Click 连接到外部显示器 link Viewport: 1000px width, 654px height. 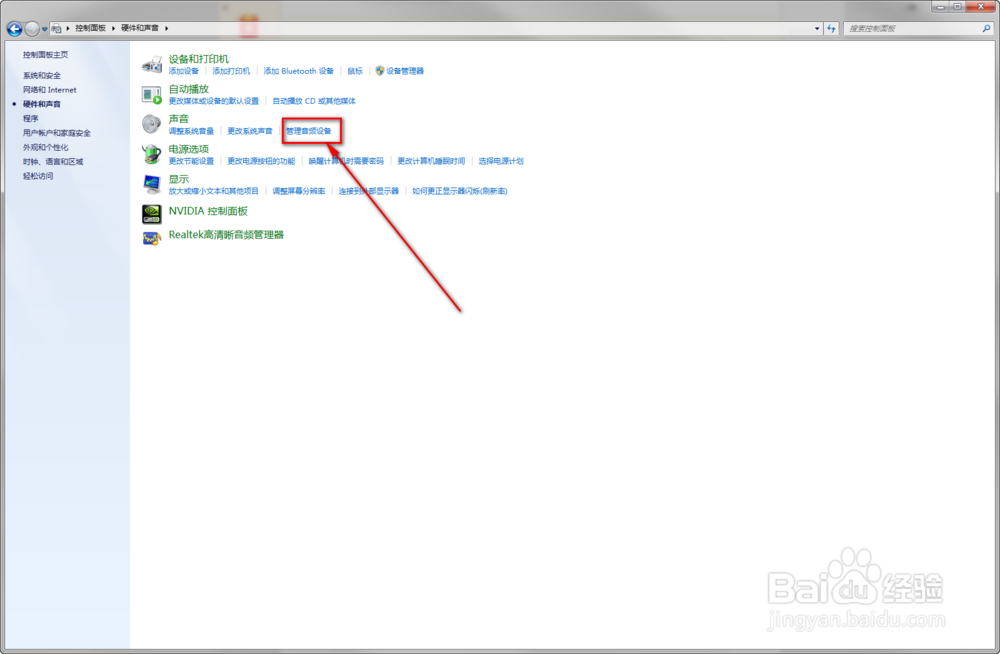pos(369,191)
